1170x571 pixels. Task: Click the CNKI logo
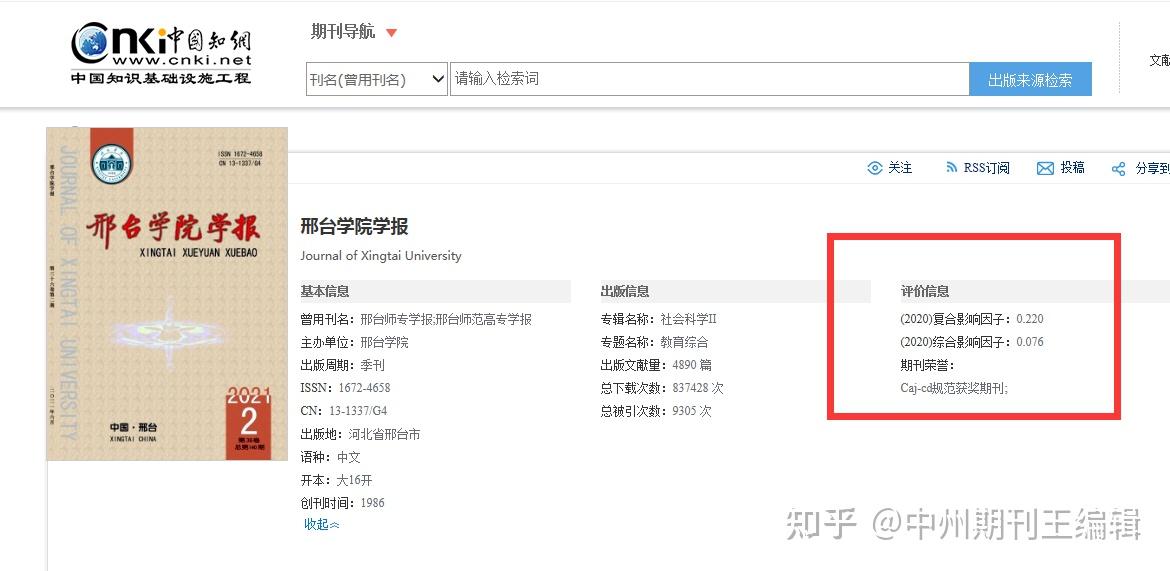[161, 52]
